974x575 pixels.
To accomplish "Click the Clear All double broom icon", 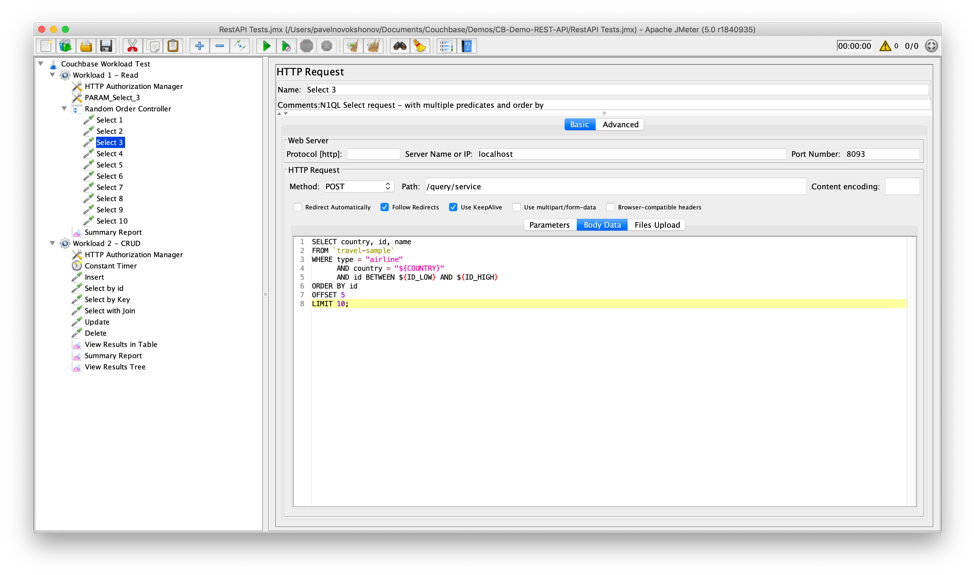I will (x=373, y=46).
